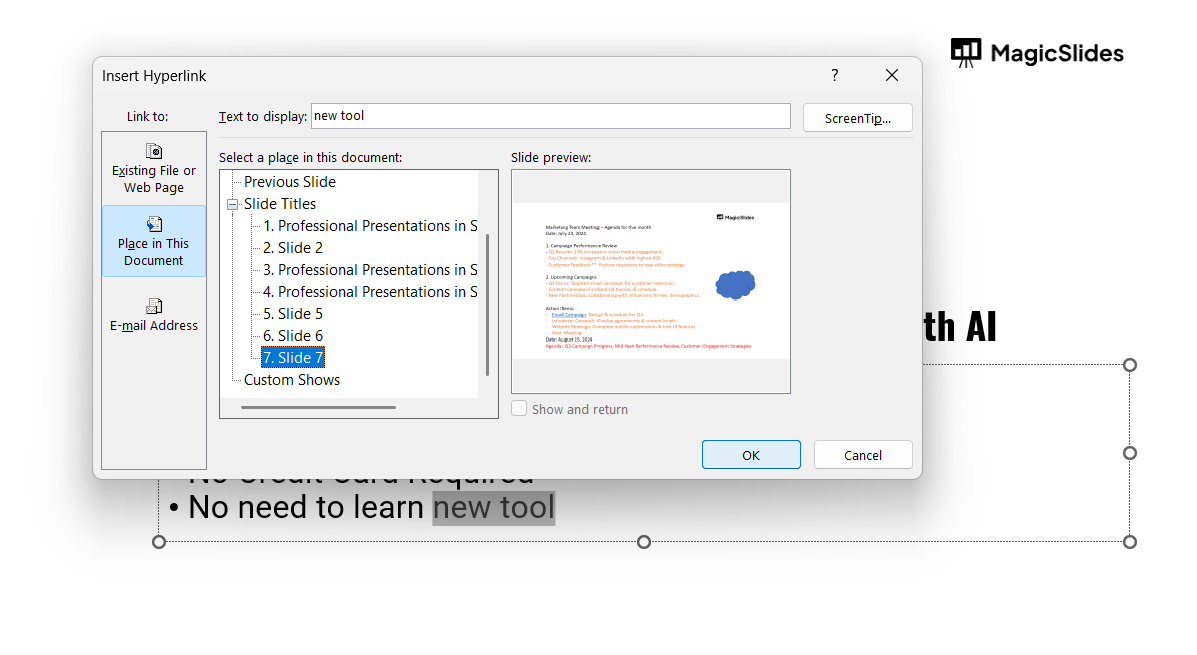
Task: Open the ScreenTip button
Action: click(x=857, y=118)
